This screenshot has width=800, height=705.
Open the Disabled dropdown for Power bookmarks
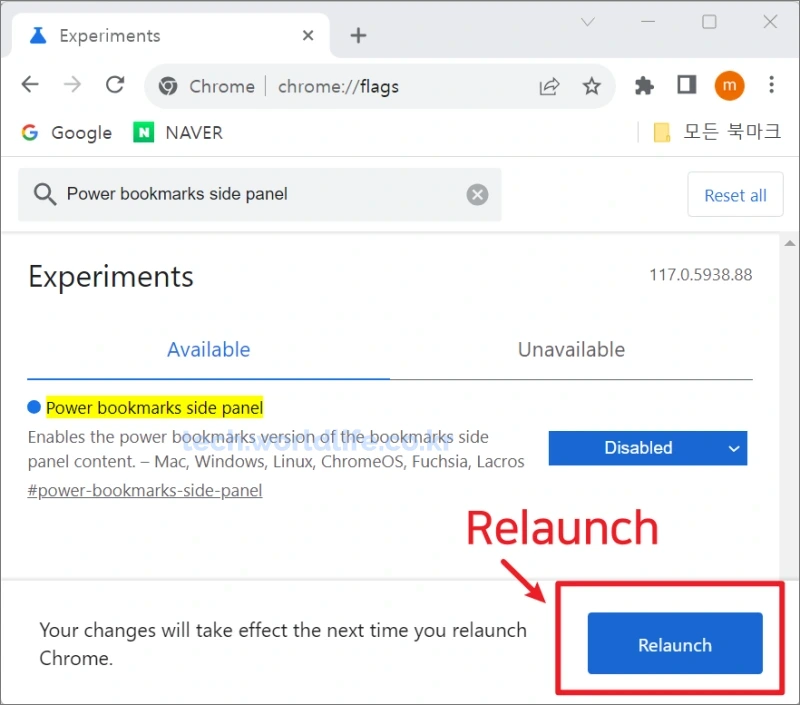pyautogui.click(x=647, y=448)
